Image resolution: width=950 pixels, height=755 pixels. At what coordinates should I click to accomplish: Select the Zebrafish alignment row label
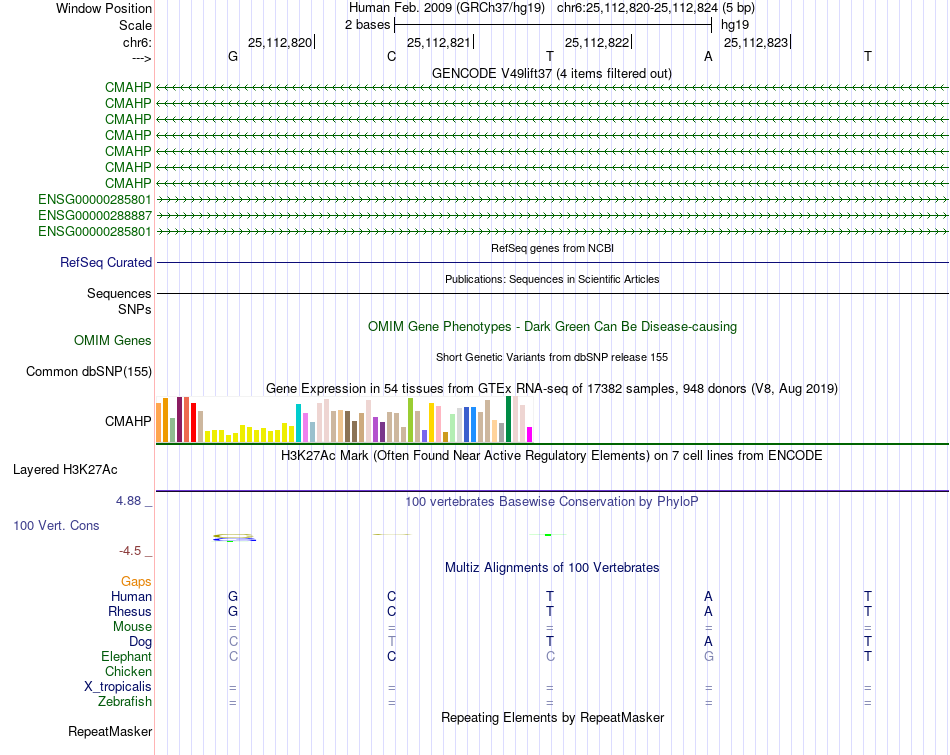point(125,702)
